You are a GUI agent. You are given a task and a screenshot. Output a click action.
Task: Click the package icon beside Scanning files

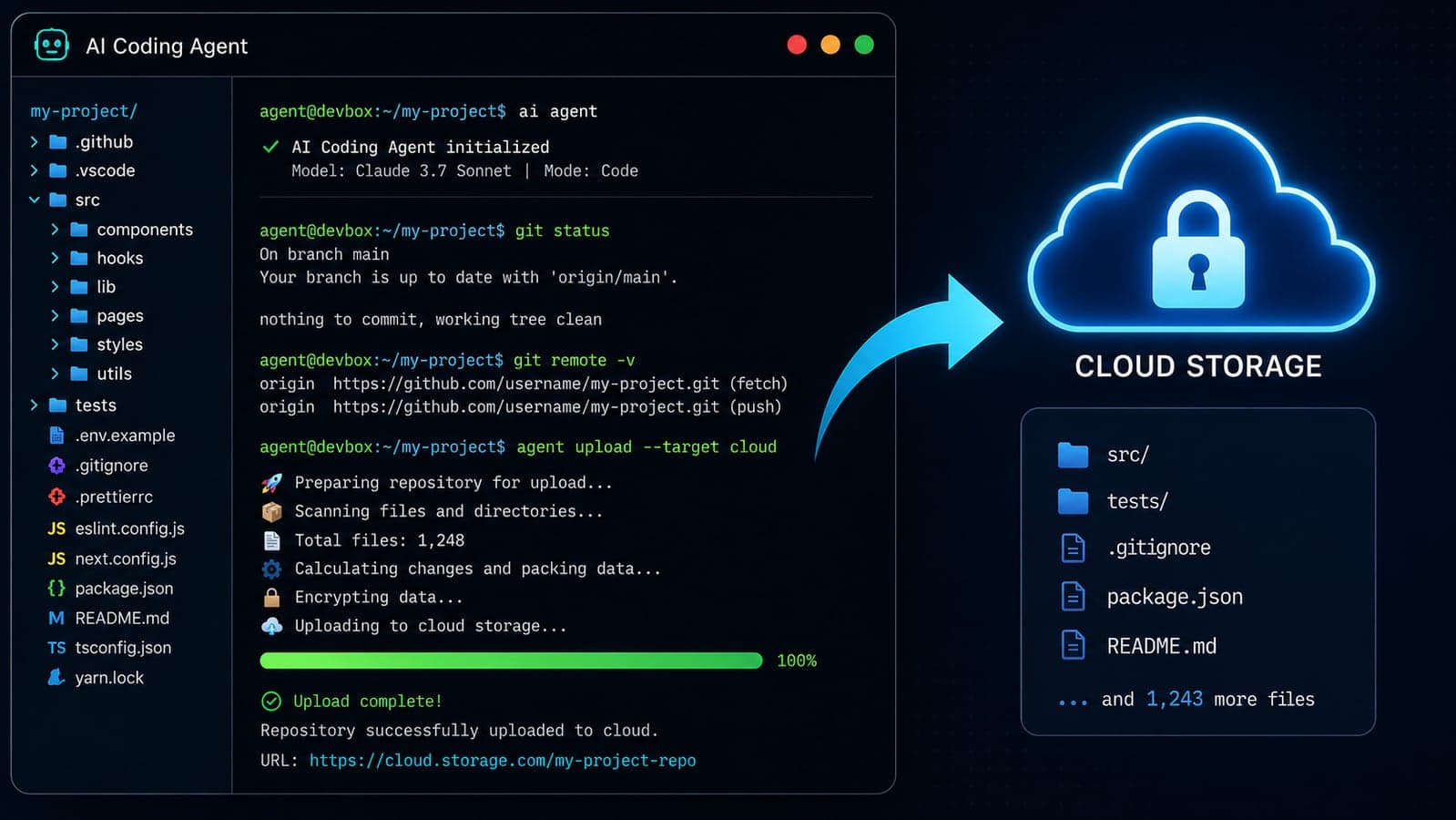point(271,511)
